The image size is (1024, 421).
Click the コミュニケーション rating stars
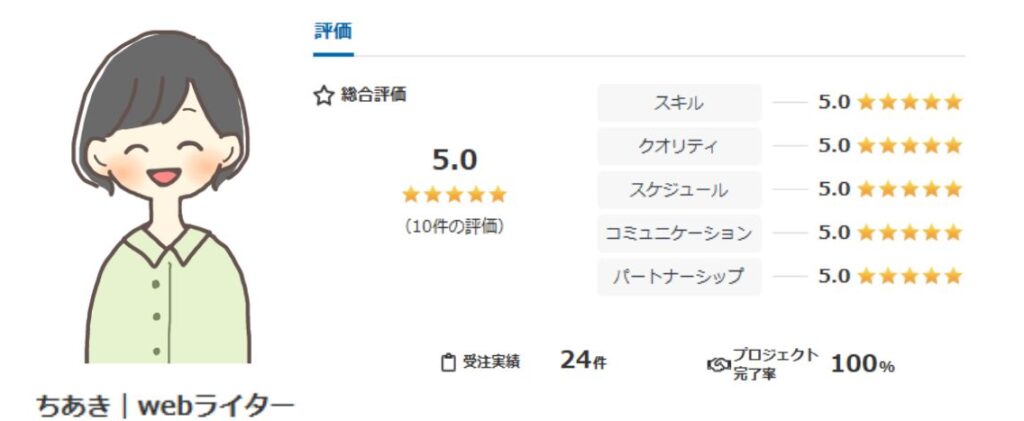909,233
